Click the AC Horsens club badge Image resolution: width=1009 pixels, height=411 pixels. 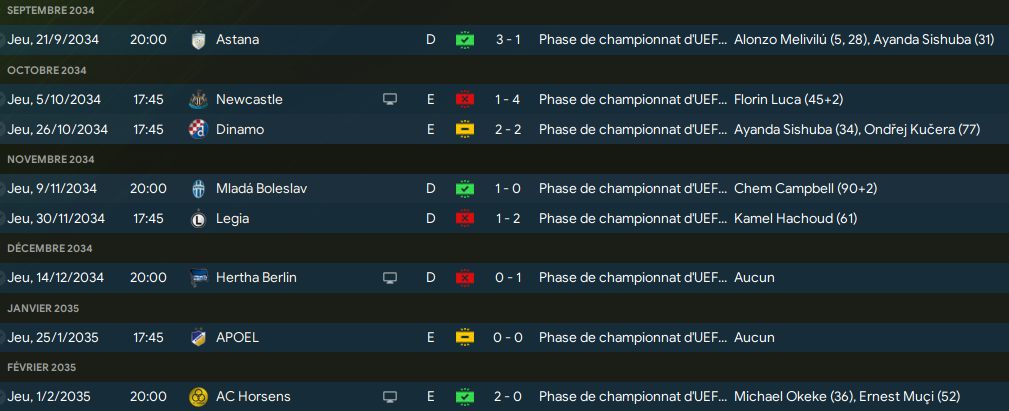(197, 397)
